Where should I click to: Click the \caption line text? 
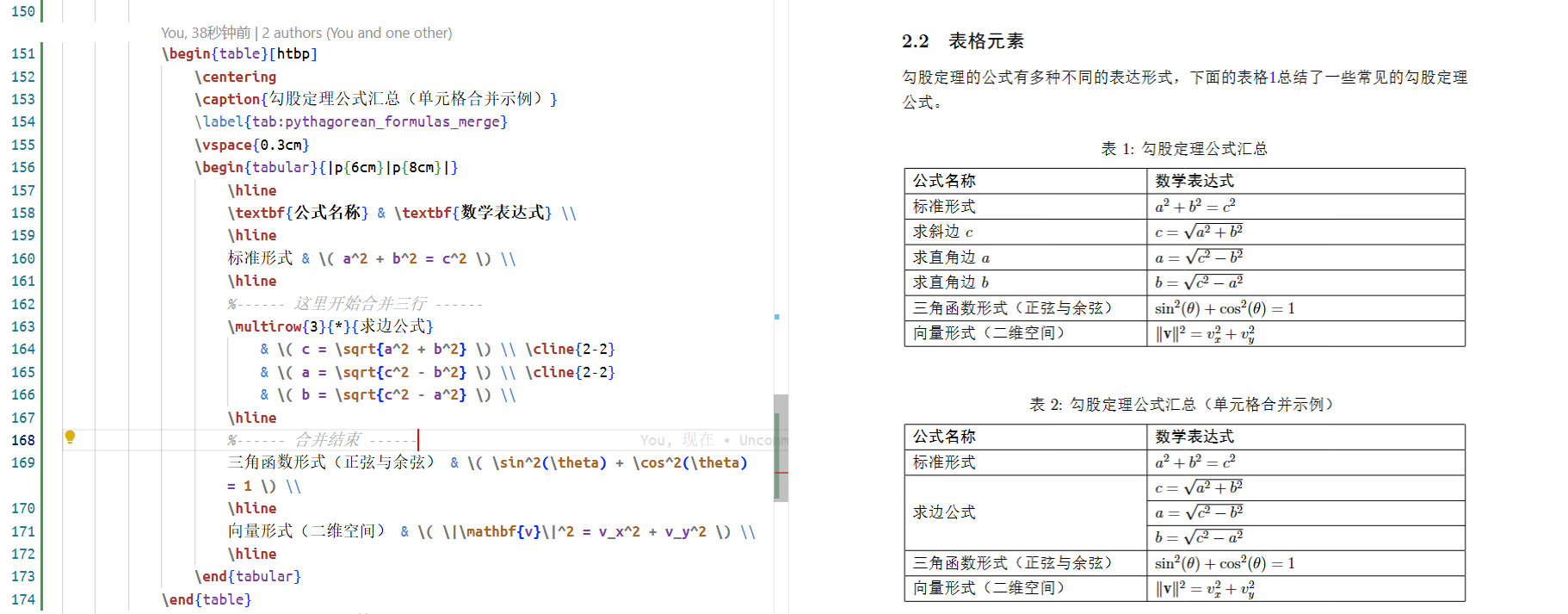coord(376,99)
